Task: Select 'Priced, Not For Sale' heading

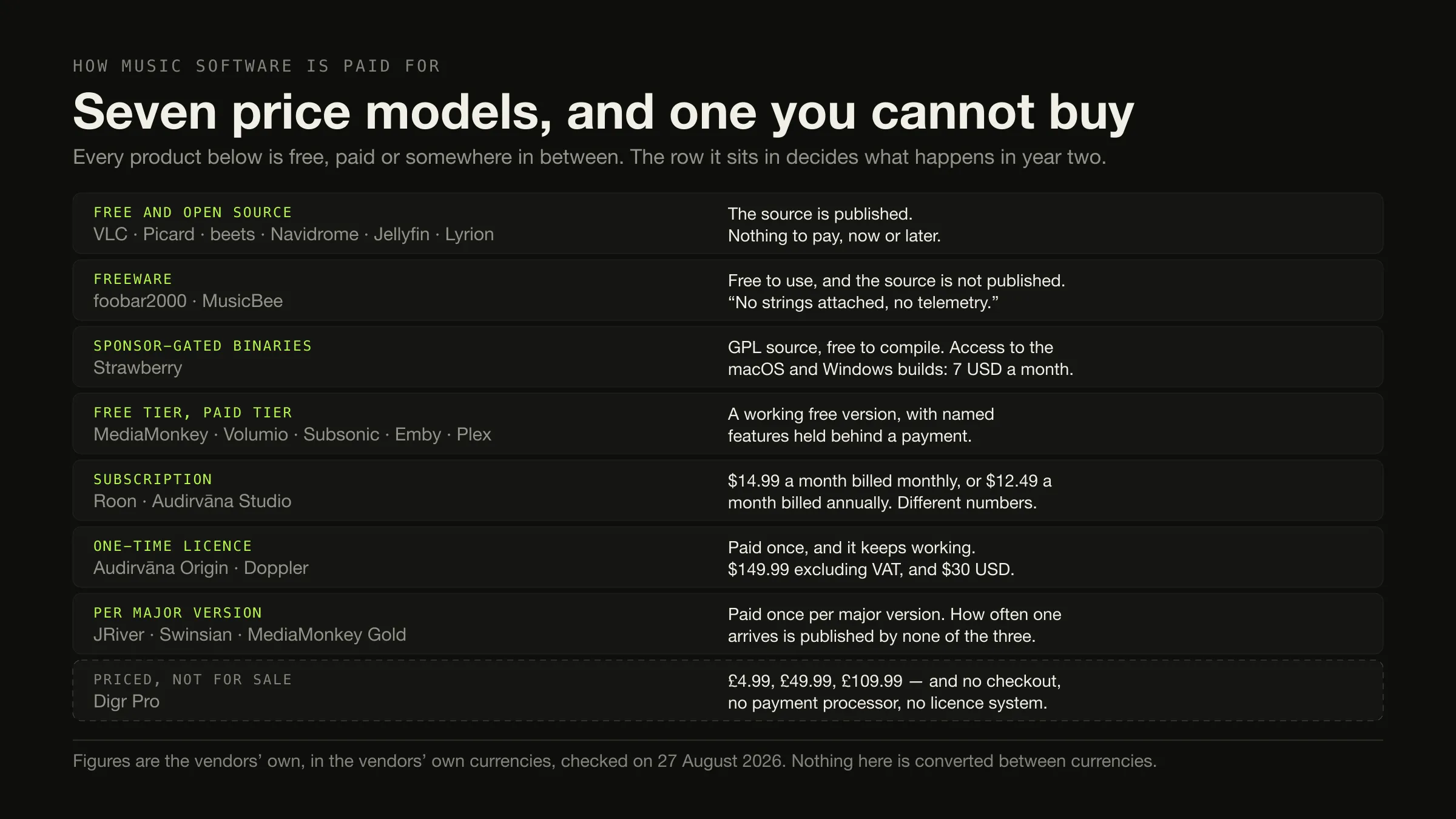Action: pos(192,679)
